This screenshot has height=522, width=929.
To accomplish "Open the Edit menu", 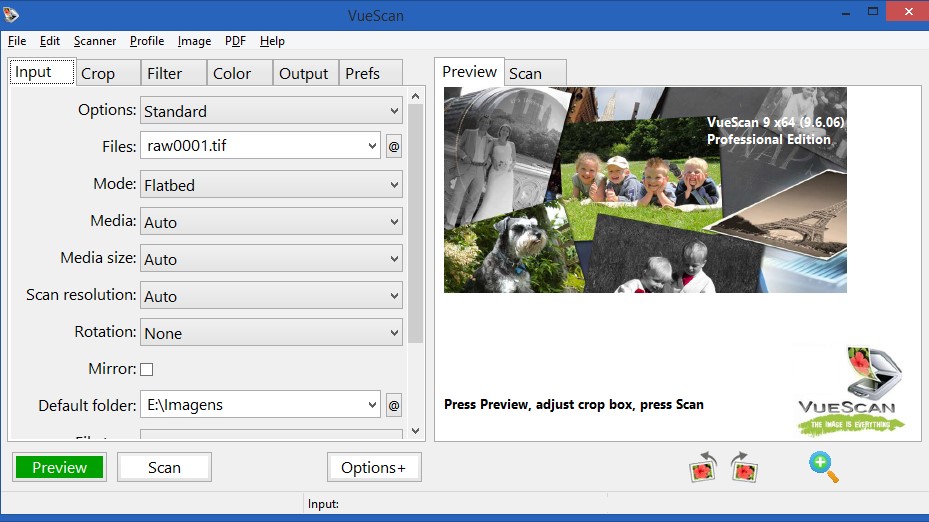I will pos(50,41).
